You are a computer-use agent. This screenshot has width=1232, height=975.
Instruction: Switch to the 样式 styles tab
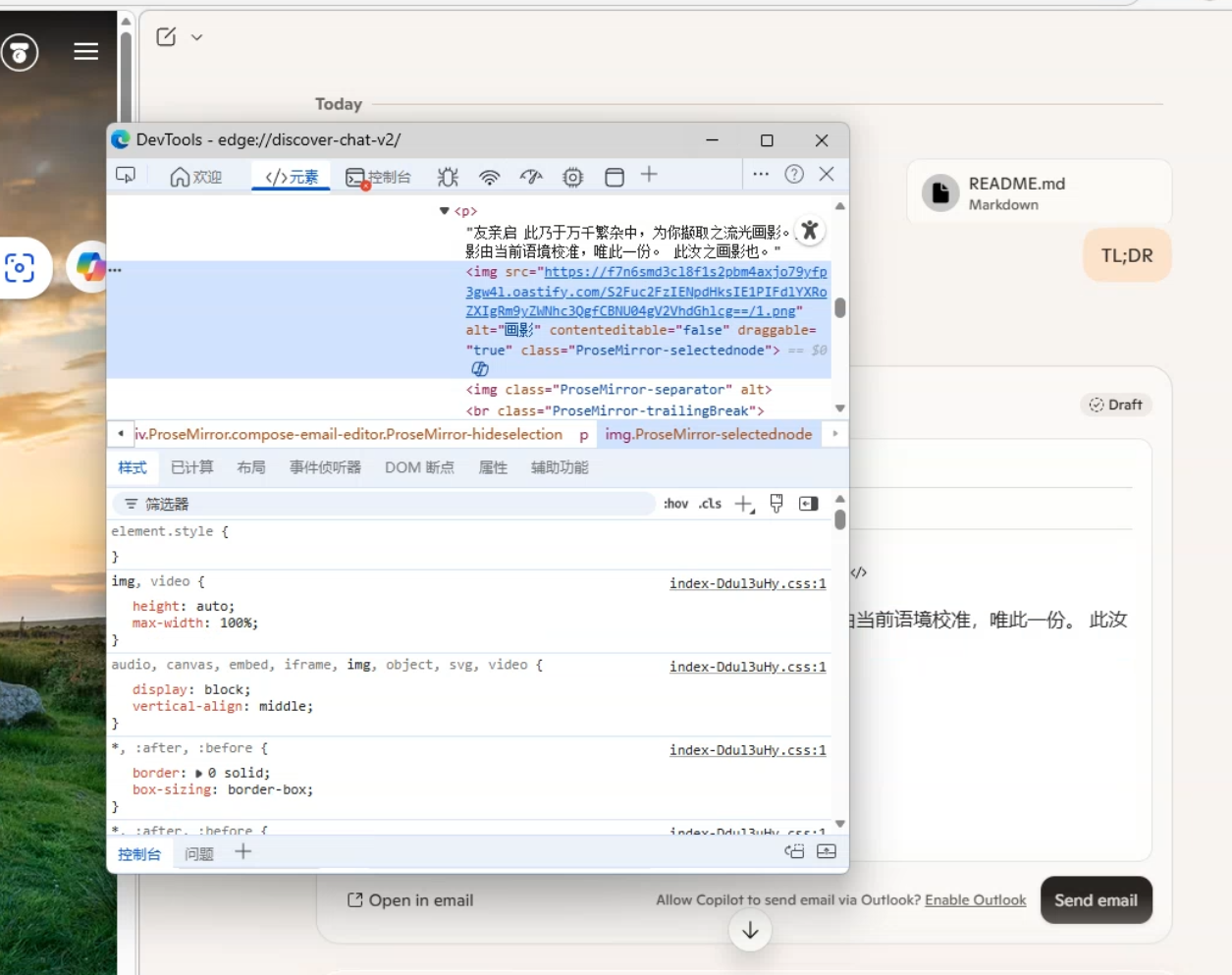(133, 467)
